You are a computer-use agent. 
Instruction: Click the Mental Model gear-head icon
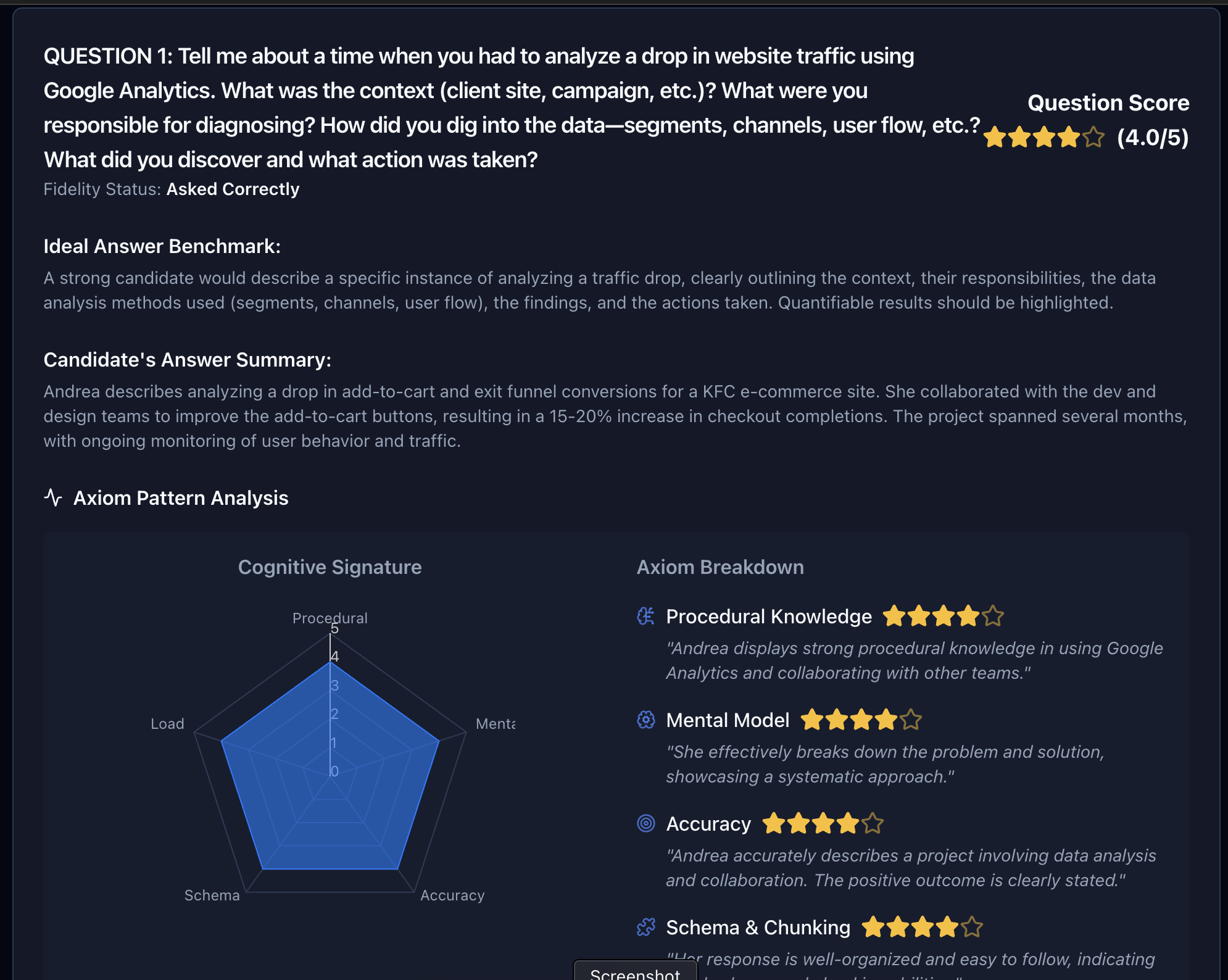645,720
